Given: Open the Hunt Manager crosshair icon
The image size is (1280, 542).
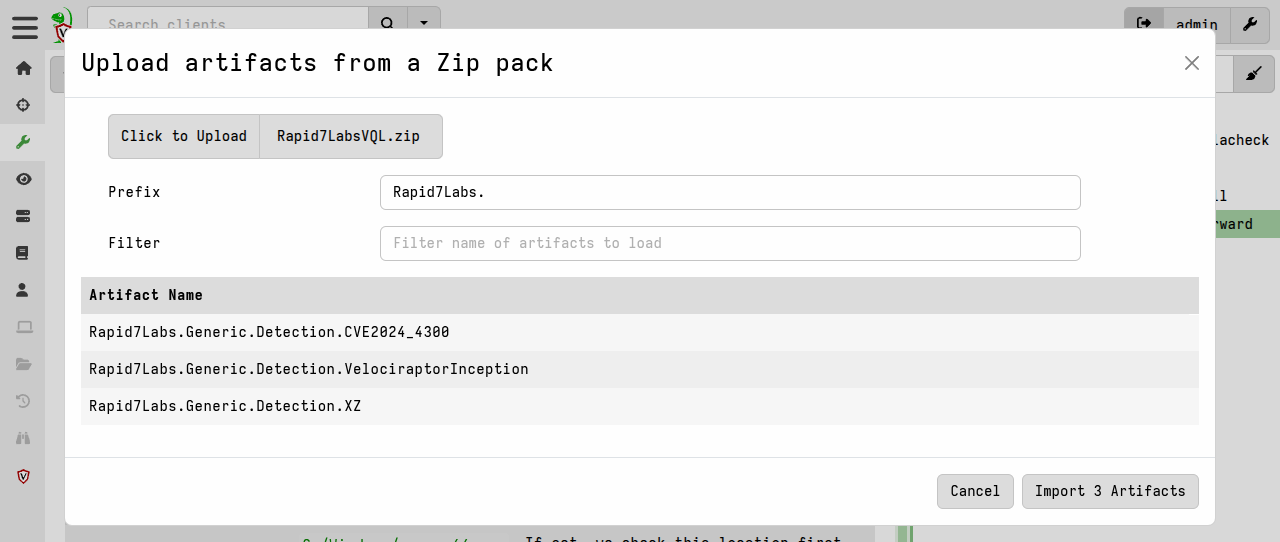Looking at the screenshot, I should (x=23, y=105).
